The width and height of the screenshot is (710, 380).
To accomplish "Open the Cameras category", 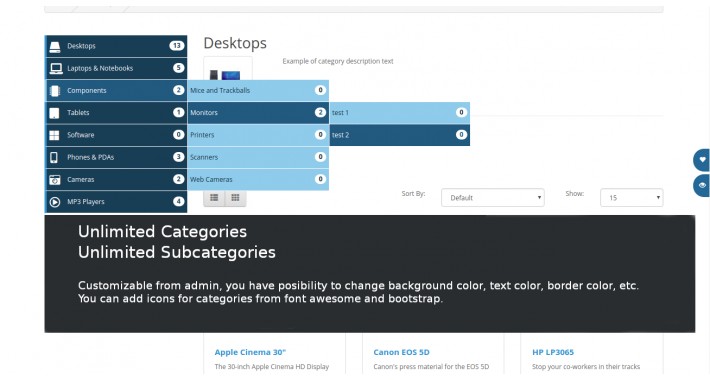I will coord(116,179).
